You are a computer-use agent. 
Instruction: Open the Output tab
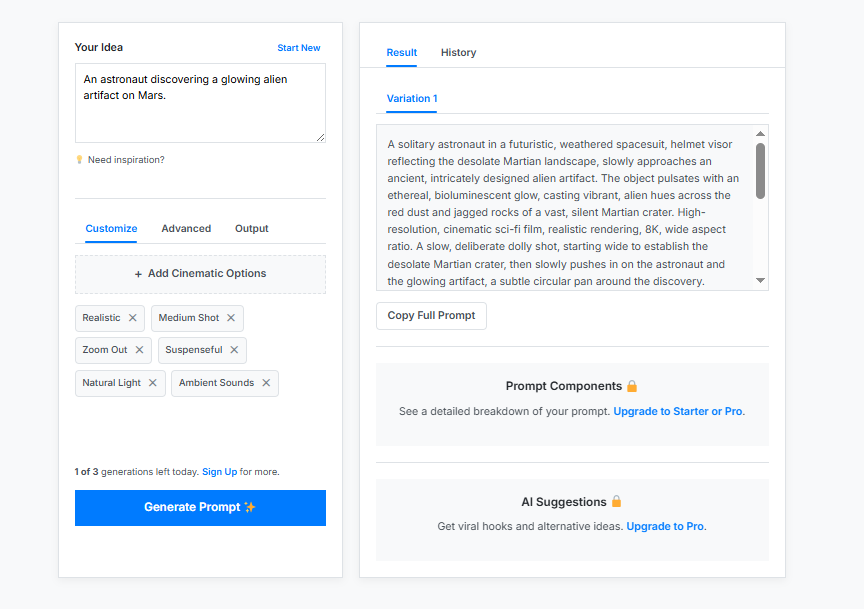pyautogui.click(x=252, y=228)
